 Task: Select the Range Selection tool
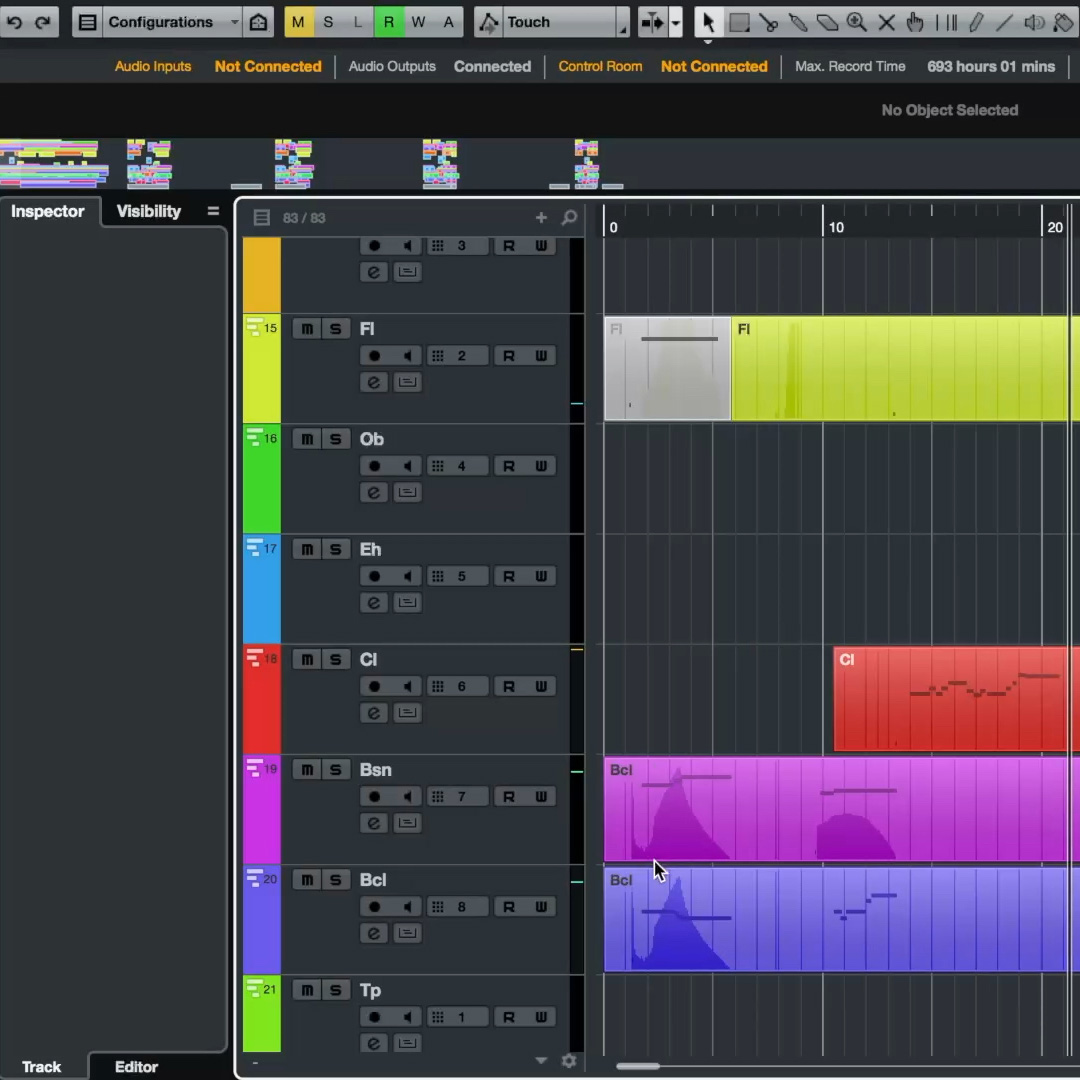(739, 22)
